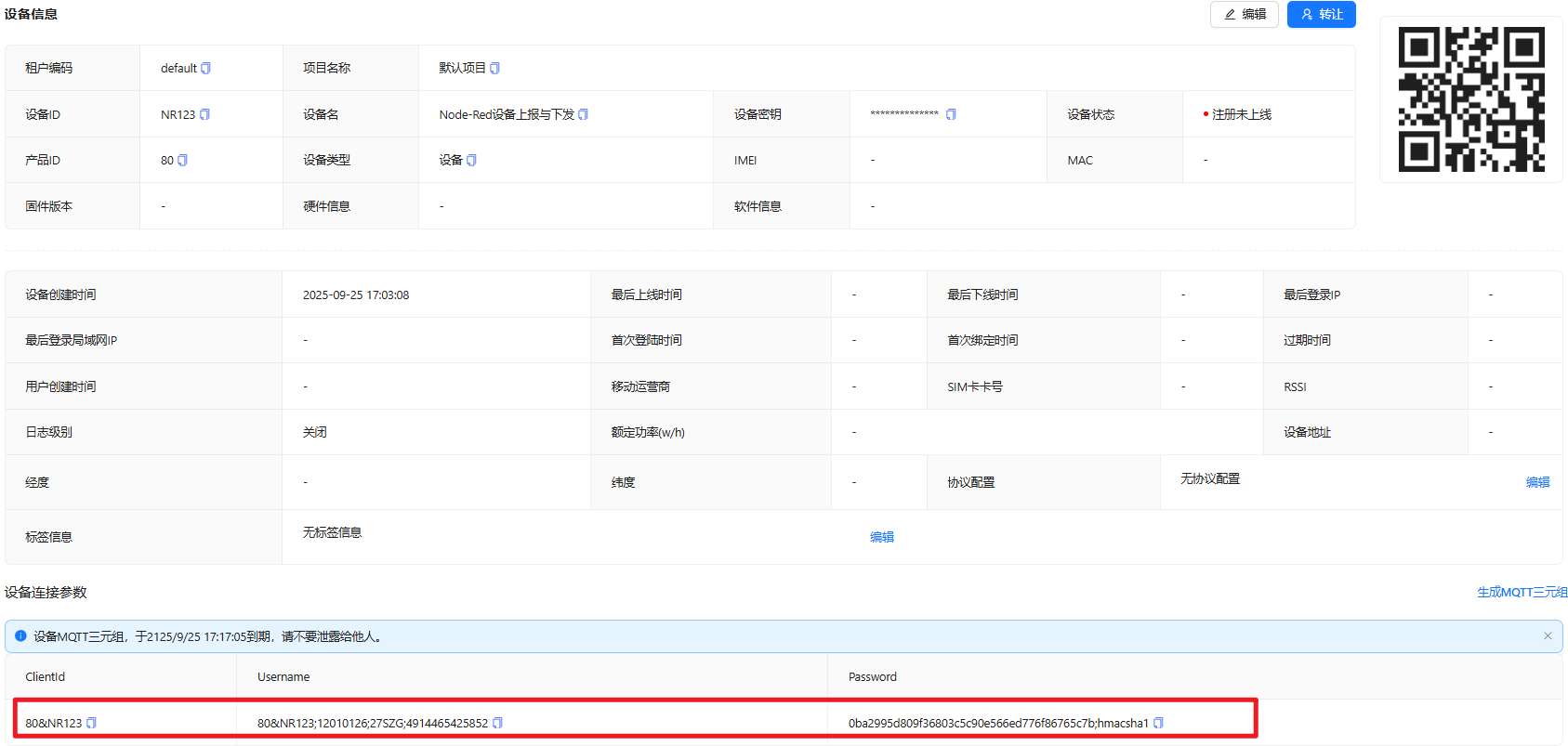The height and width of the screenshot is (746, 1568).
Task: Copy the device type 设备 value
Action: 471,161
